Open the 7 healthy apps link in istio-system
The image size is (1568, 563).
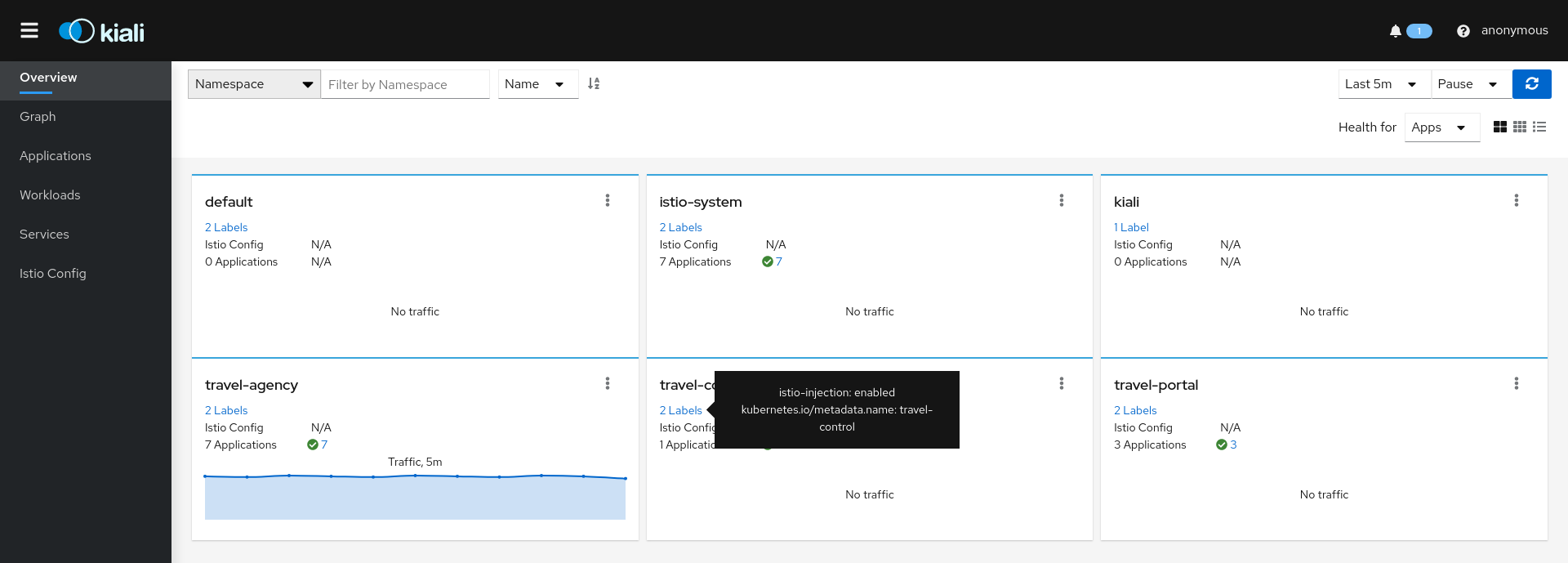point(779,261)
